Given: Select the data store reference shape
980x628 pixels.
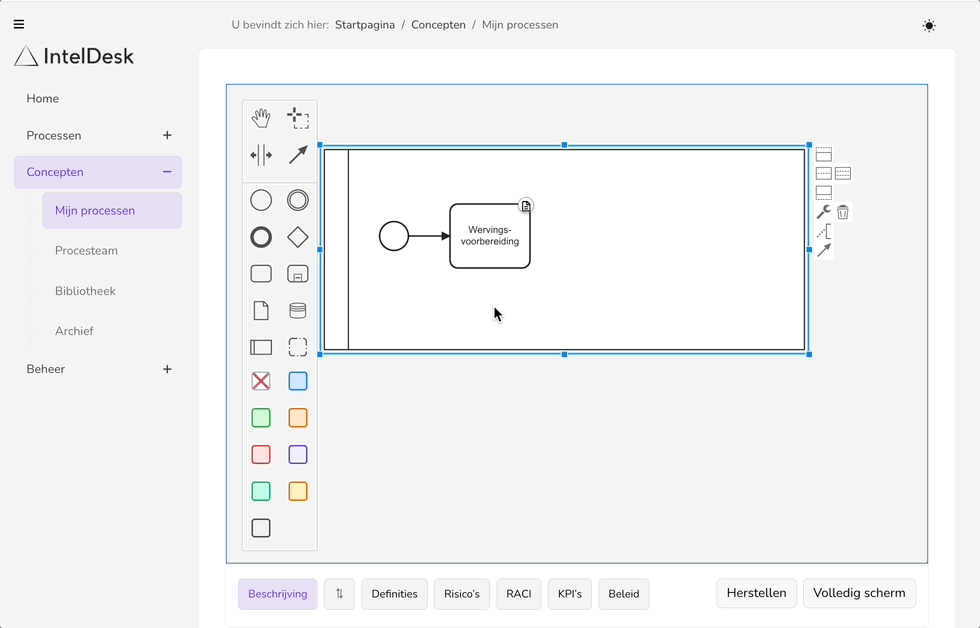Looking at the screenshot, I should coord(298,311).
